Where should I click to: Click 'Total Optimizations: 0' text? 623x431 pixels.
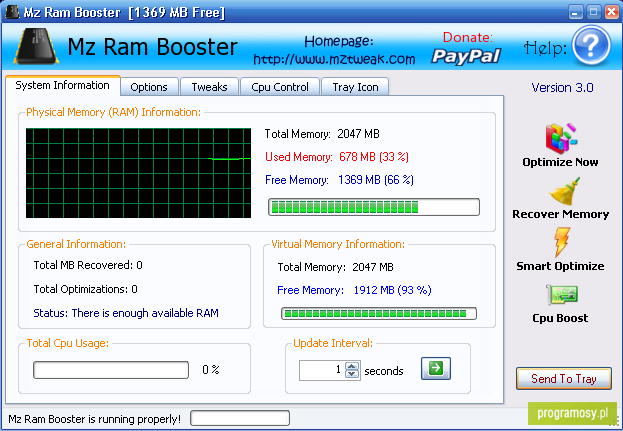85,289
